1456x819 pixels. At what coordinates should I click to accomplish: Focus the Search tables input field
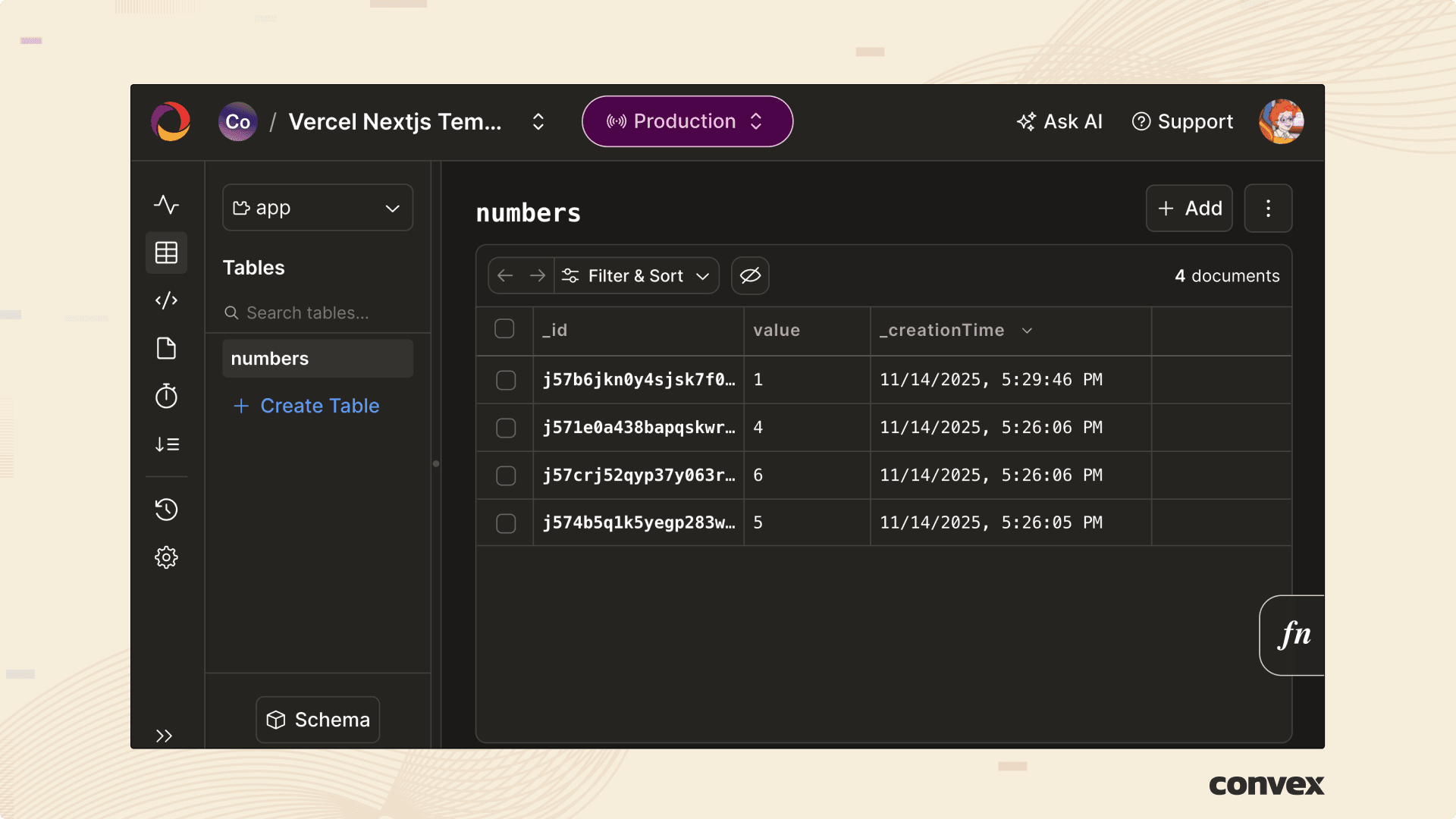click(318, 312)
